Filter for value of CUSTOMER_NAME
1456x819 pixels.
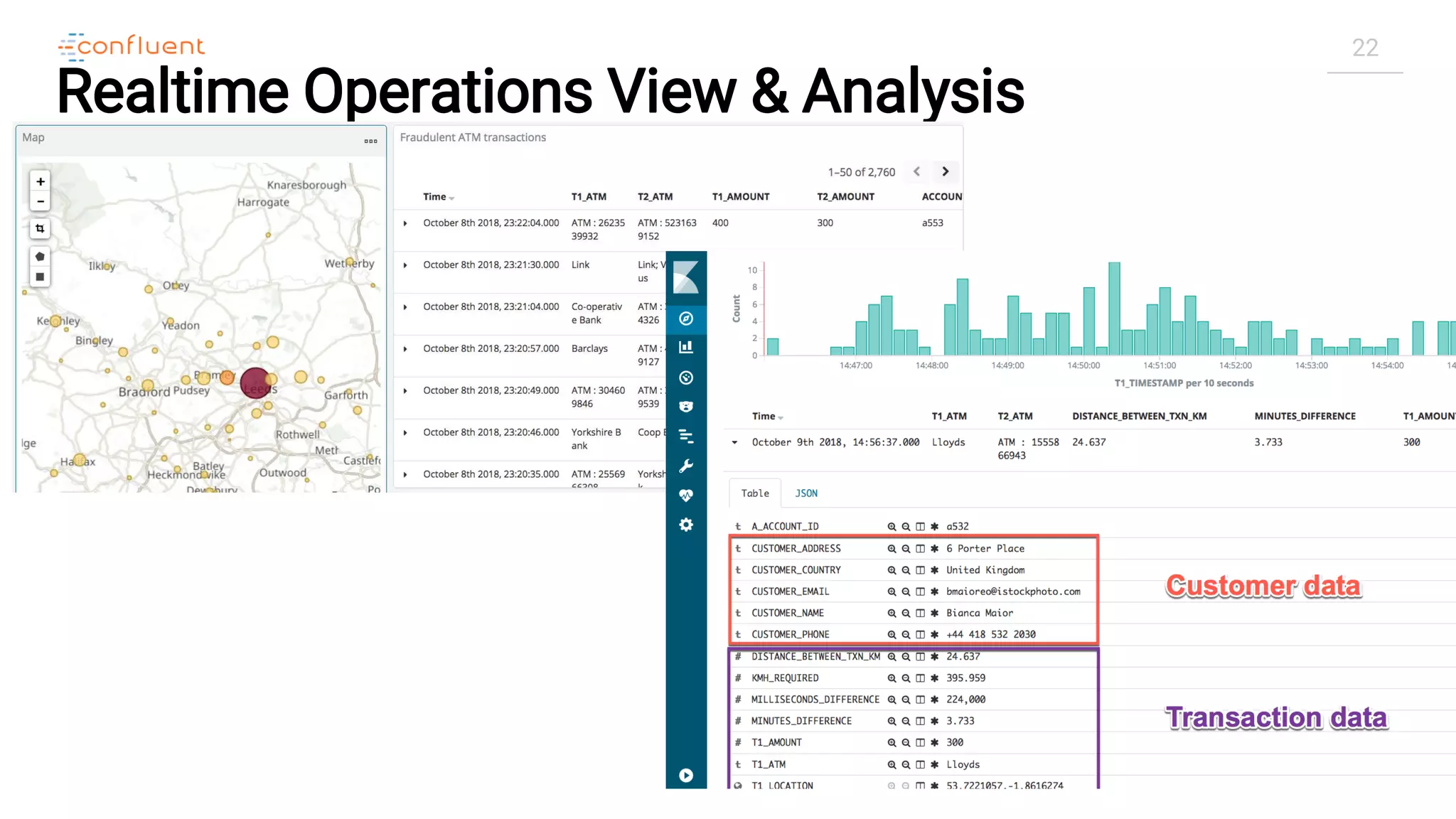point(892,613)
